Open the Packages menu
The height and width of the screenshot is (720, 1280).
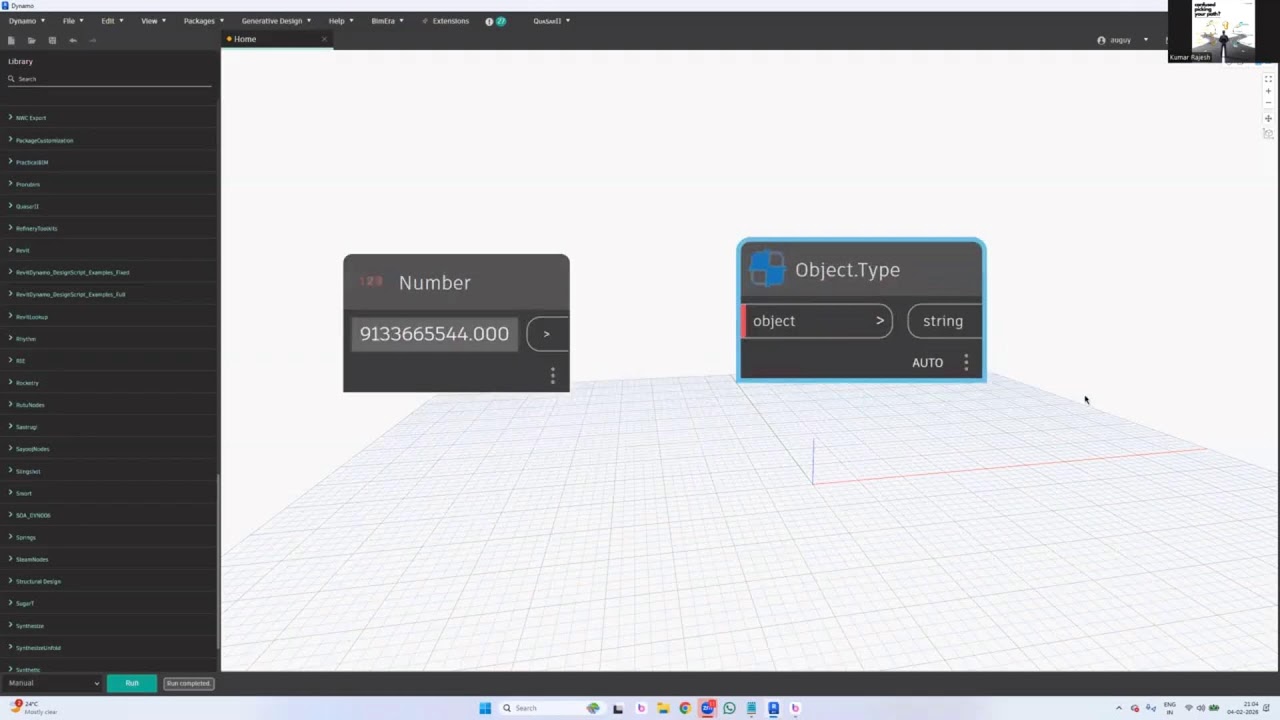203,21
